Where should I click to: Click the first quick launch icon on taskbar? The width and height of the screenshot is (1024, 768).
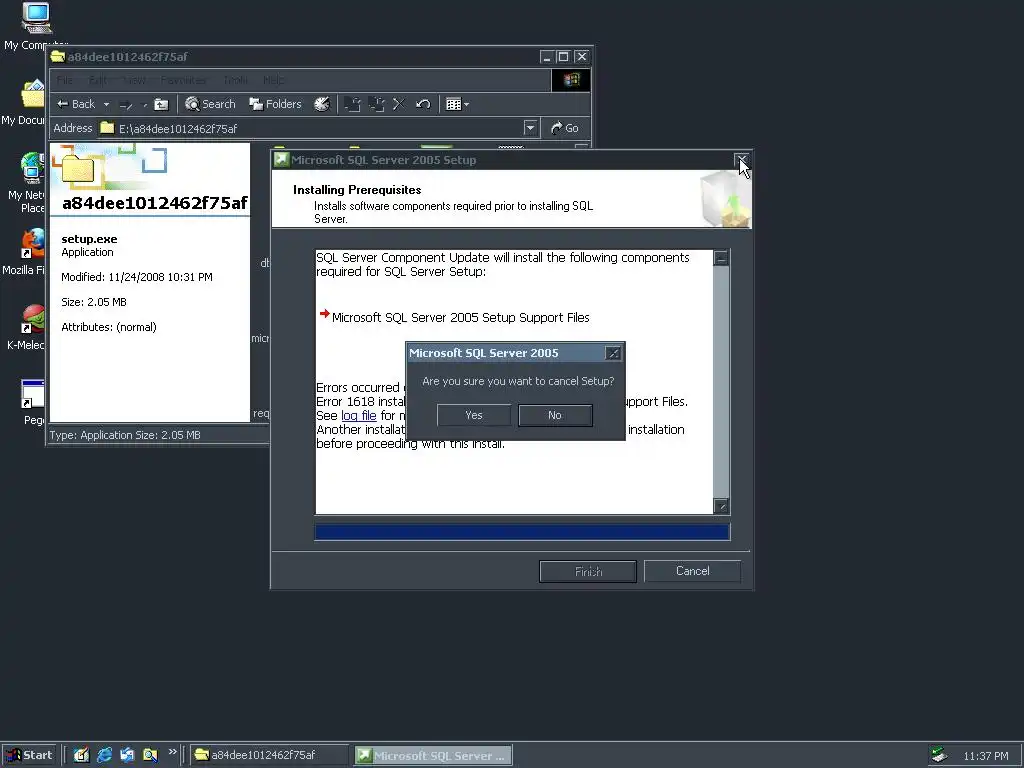[81, 755]
